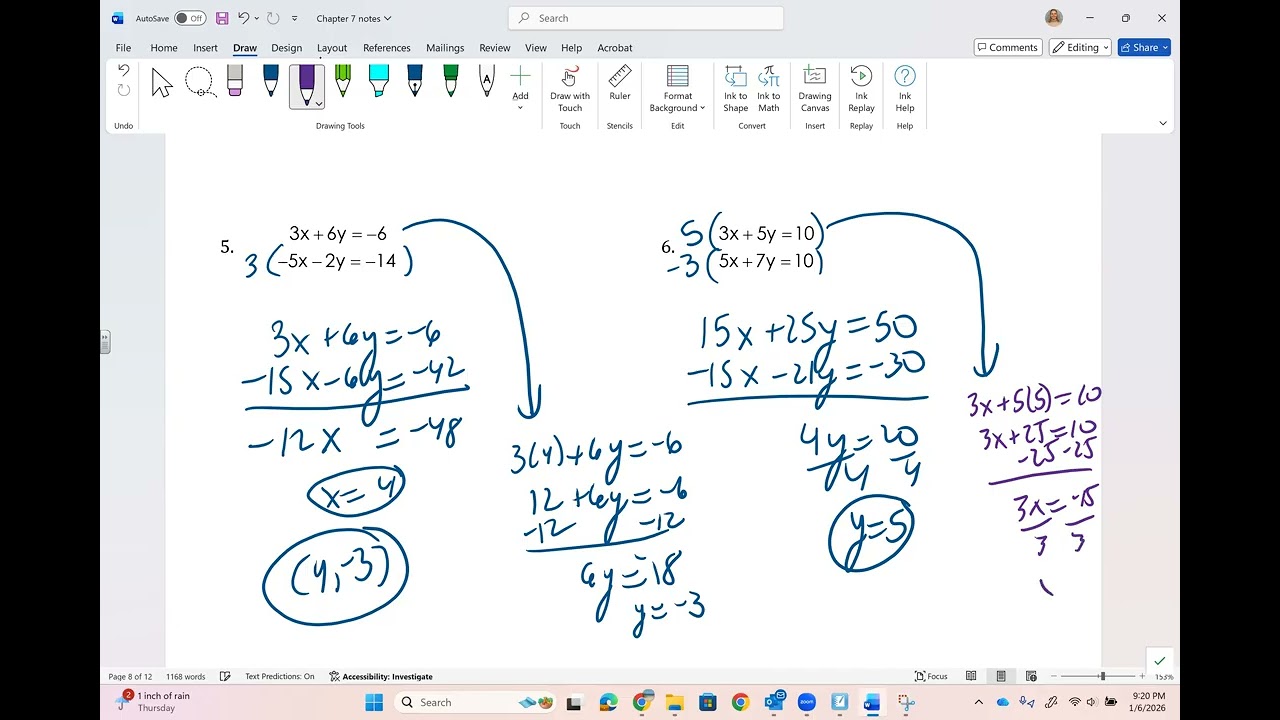Switch to the Home tab
The image size is (1280, 720).
pyautogui.click(x=164, y=47)
